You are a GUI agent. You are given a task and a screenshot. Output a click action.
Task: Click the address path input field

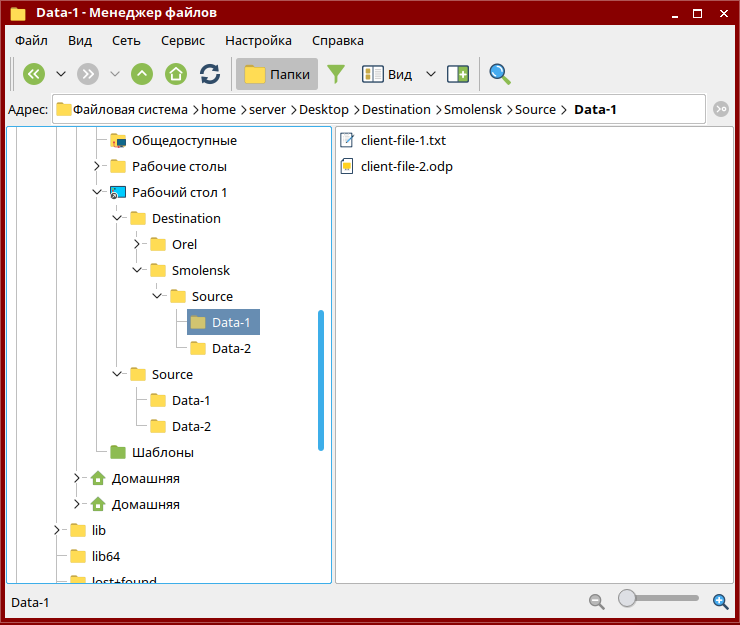pos(378,110)
